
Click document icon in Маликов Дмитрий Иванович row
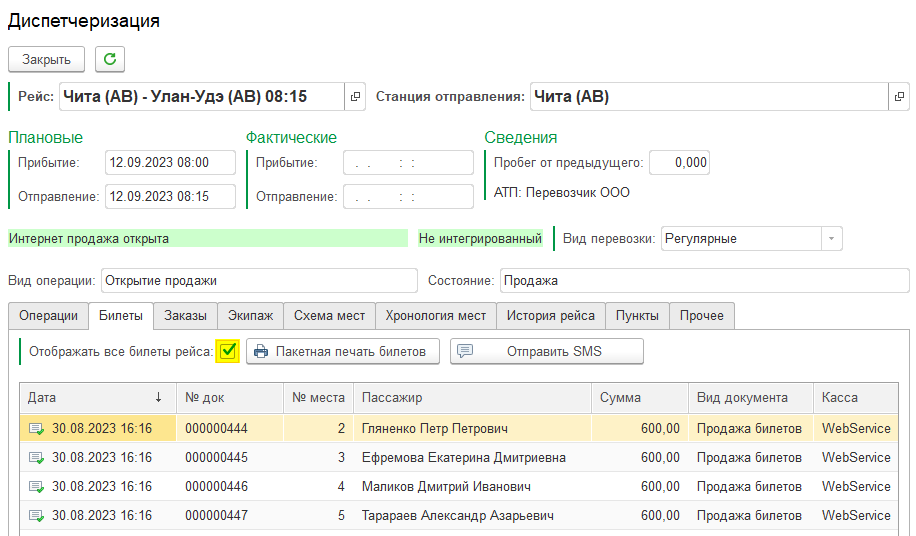(x=36, y=487)
